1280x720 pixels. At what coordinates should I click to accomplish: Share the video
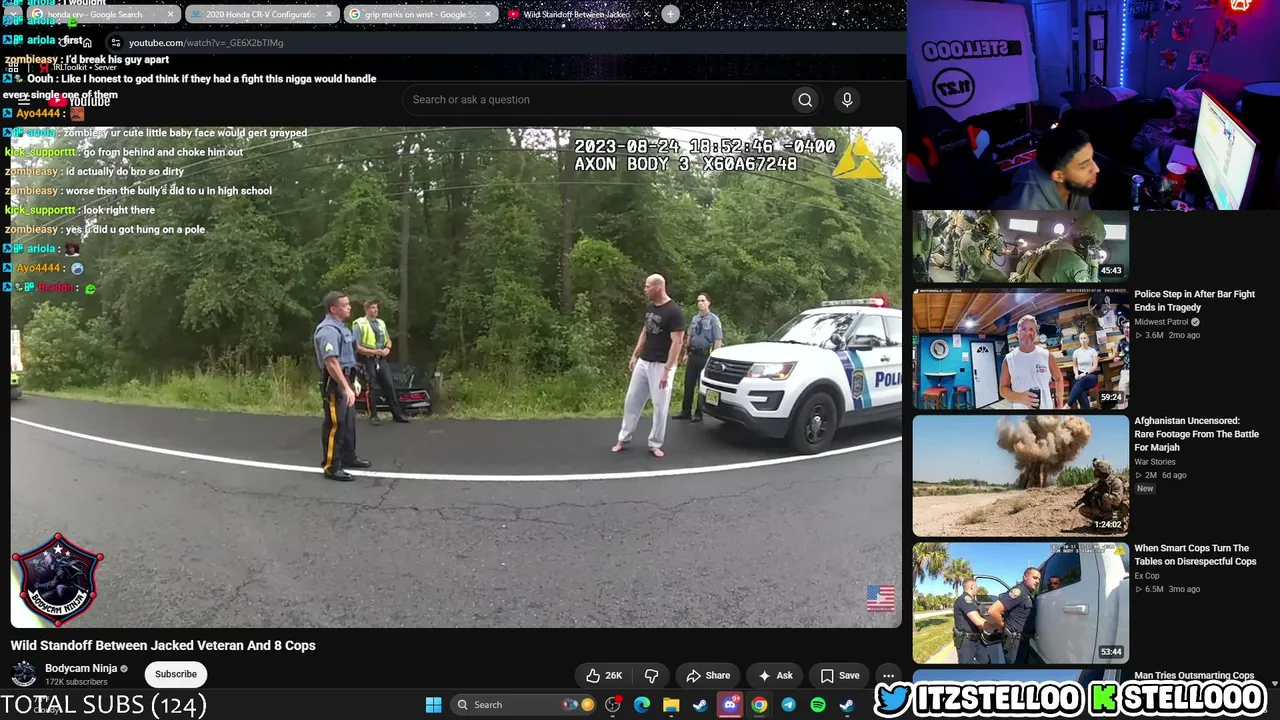click(x=708, y=675)
